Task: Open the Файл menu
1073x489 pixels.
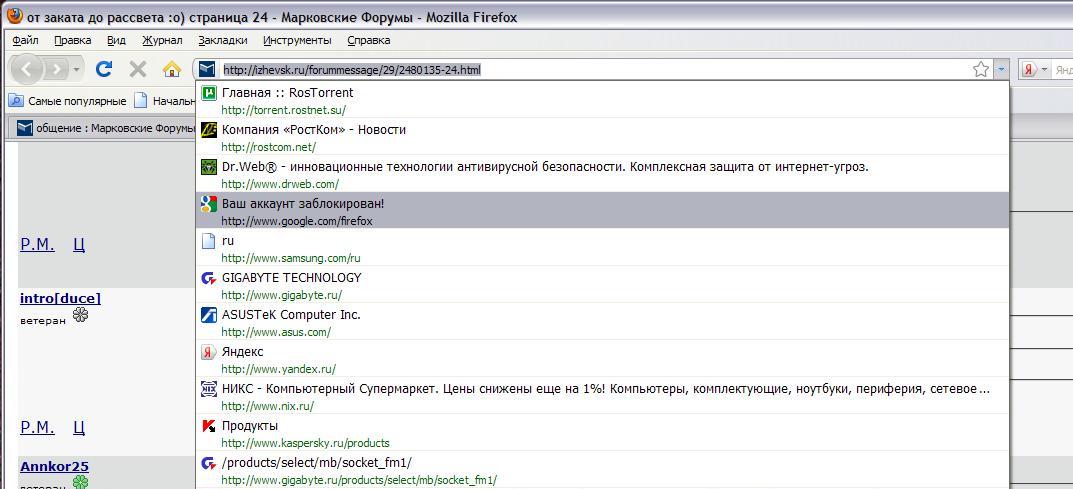Action: [25, 40]
